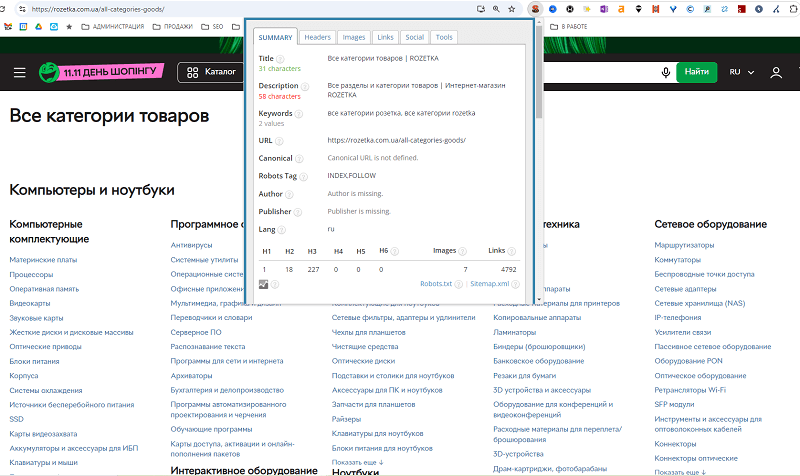The image size is (800, 476).
Task: Click the dark red 's' extension icon
Action: (x=741, y=9)
